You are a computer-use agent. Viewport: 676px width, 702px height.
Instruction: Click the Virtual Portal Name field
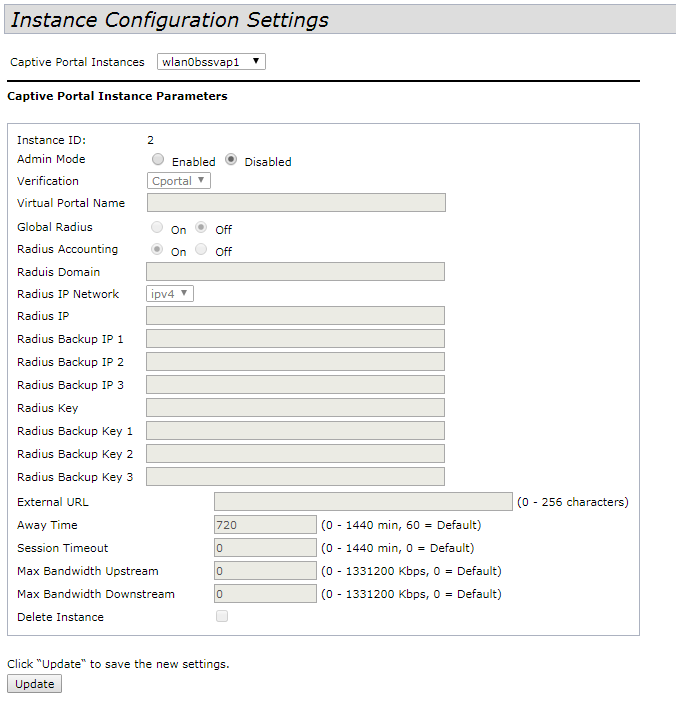tap(296, 203)
